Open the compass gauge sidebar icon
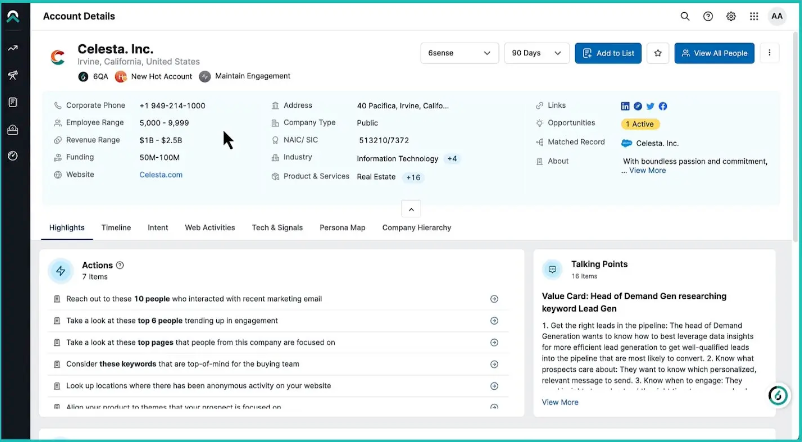The width and height of the screenshot is (802, 442). [x=13, y=156]
